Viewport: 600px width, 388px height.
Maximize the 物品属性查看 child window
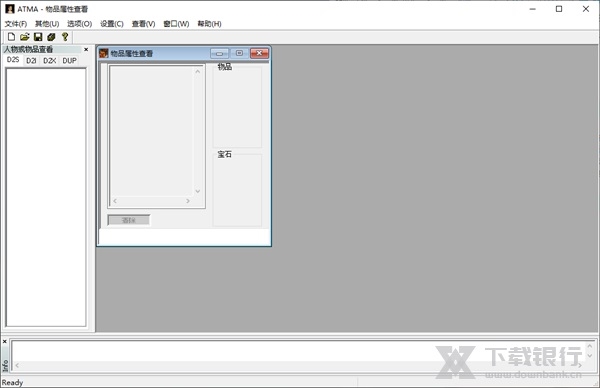pos(240,53)
